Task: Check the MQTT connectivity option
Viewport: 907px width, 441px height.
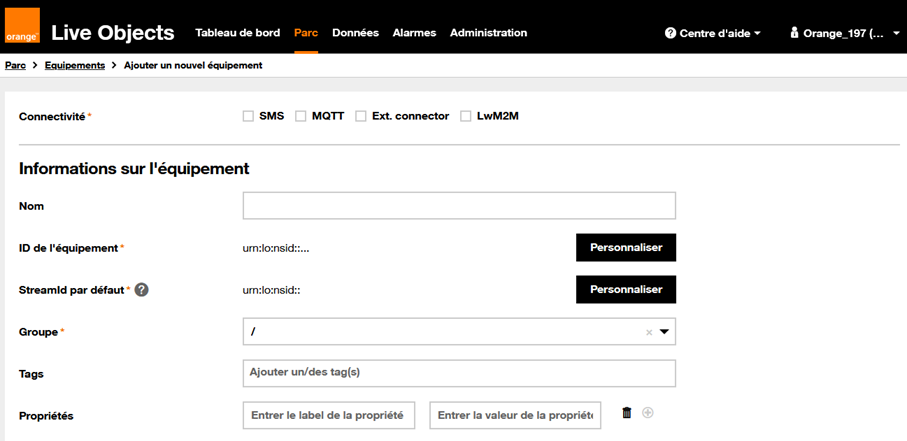Action: pos(301,116)
